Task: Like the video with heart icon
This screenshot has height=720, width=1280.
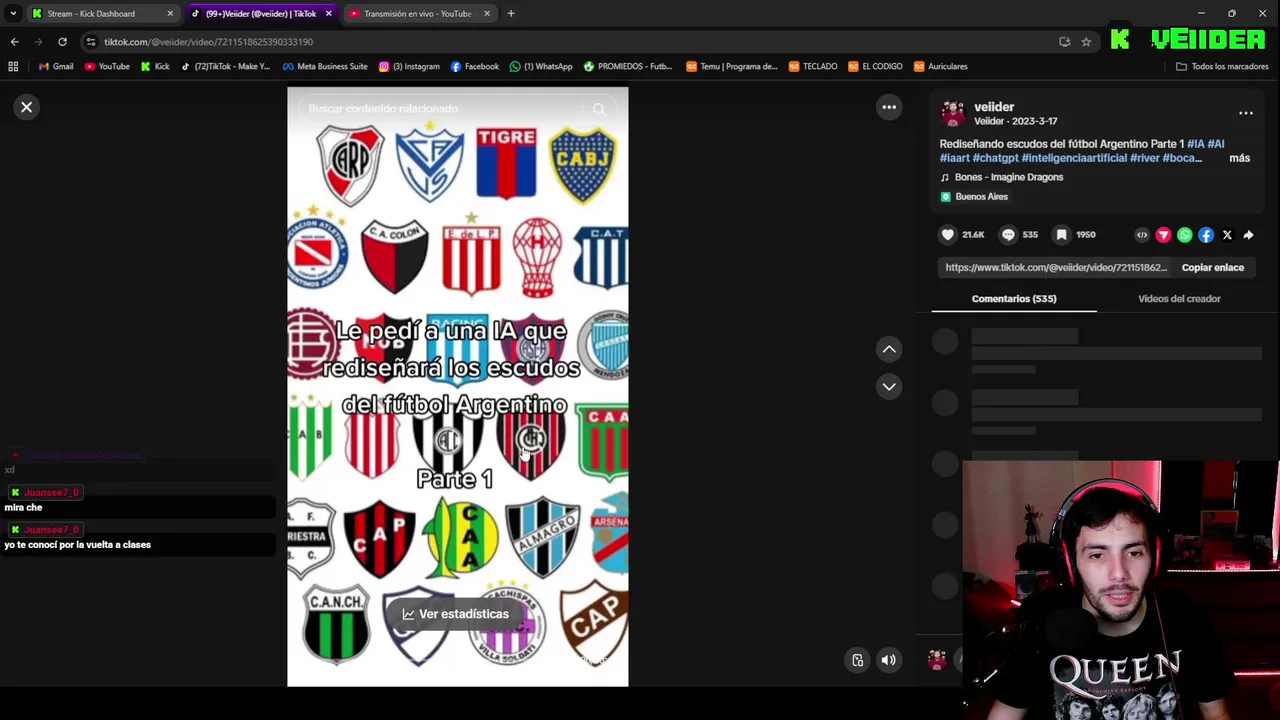Action: 948,235
